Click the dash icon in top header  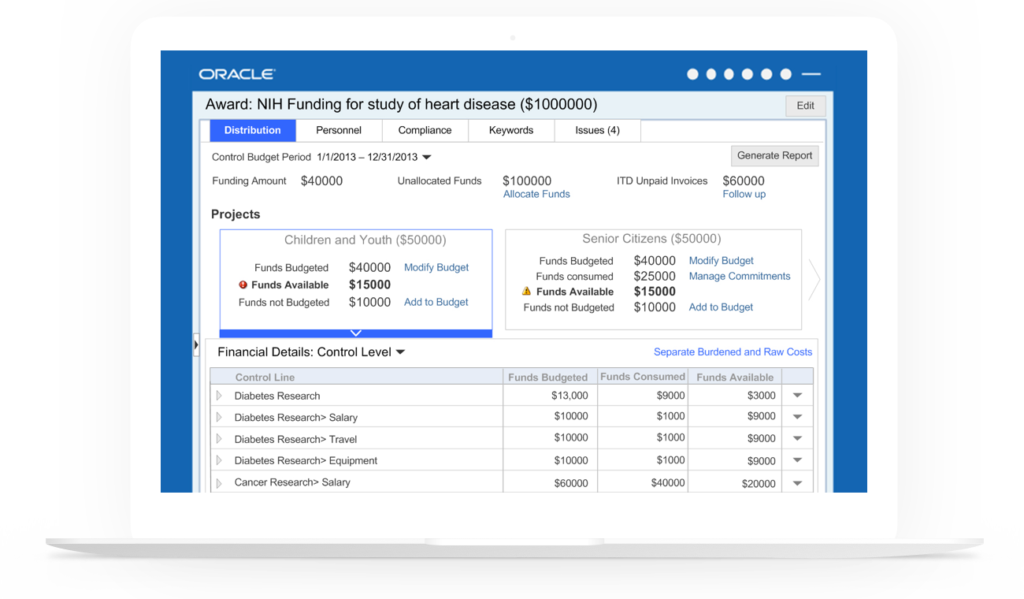[x=811, y=74]
